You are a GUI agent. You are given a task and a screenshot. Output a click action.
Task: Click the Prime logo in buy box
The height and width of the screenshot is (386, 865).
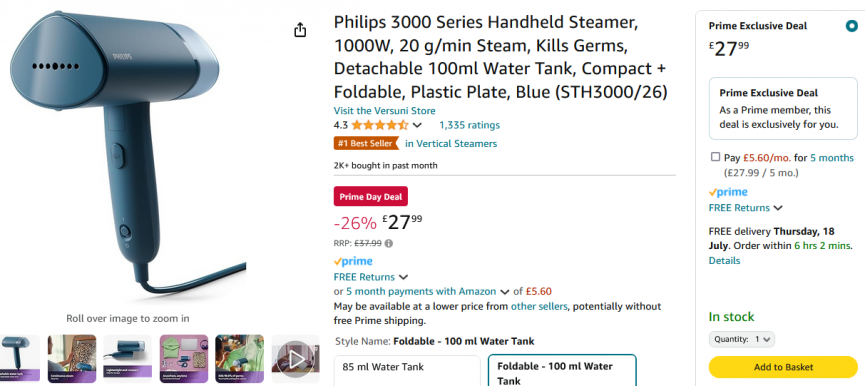click(x=728, y=192)
